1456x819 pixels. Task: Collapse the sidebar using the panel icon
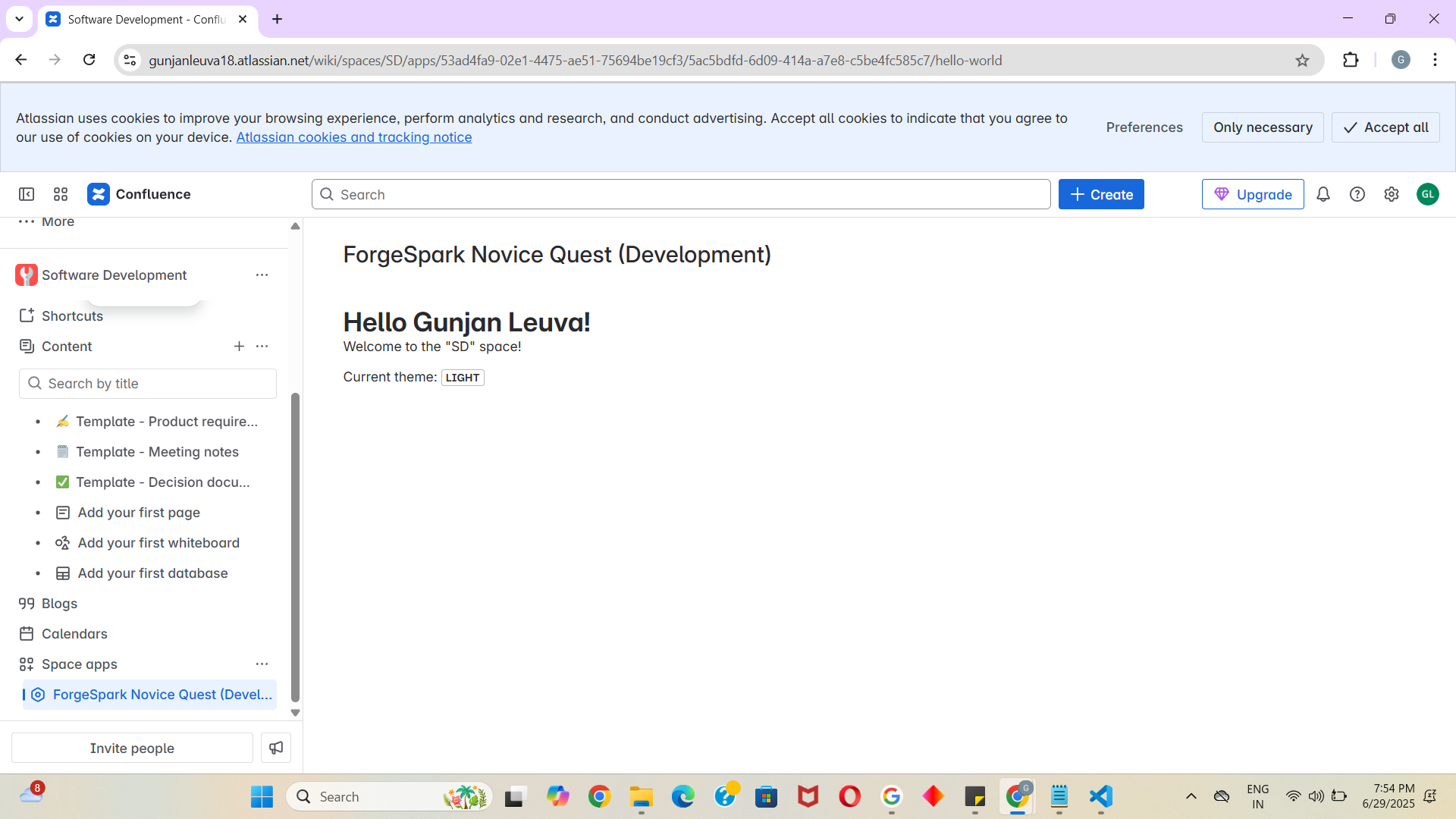(27, 194)
